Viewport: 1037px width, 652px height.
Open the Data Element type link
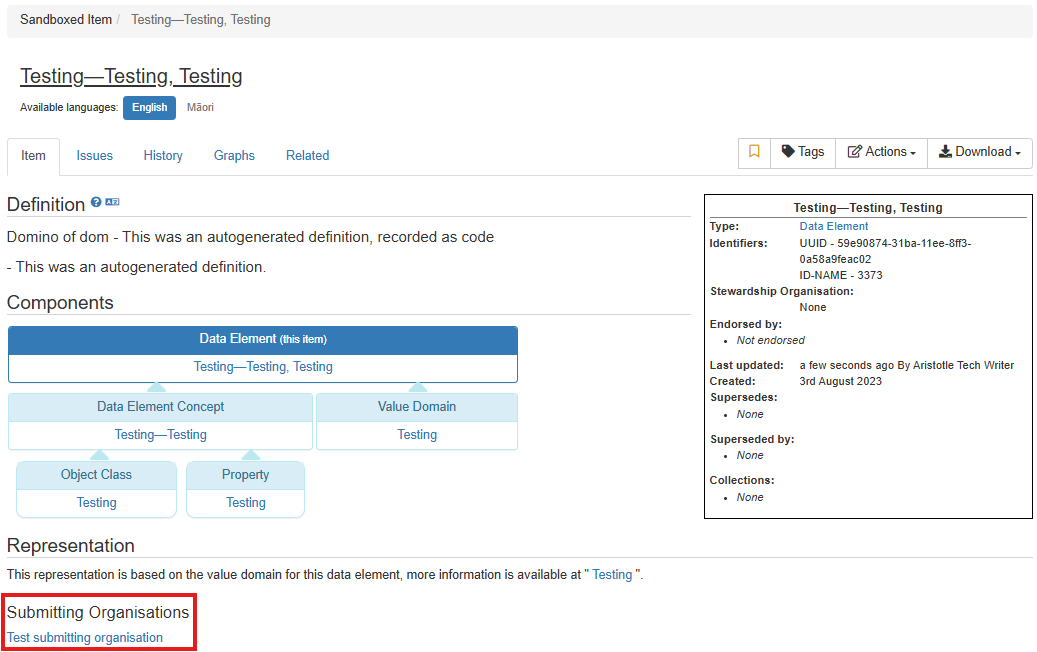pos(834,227)
